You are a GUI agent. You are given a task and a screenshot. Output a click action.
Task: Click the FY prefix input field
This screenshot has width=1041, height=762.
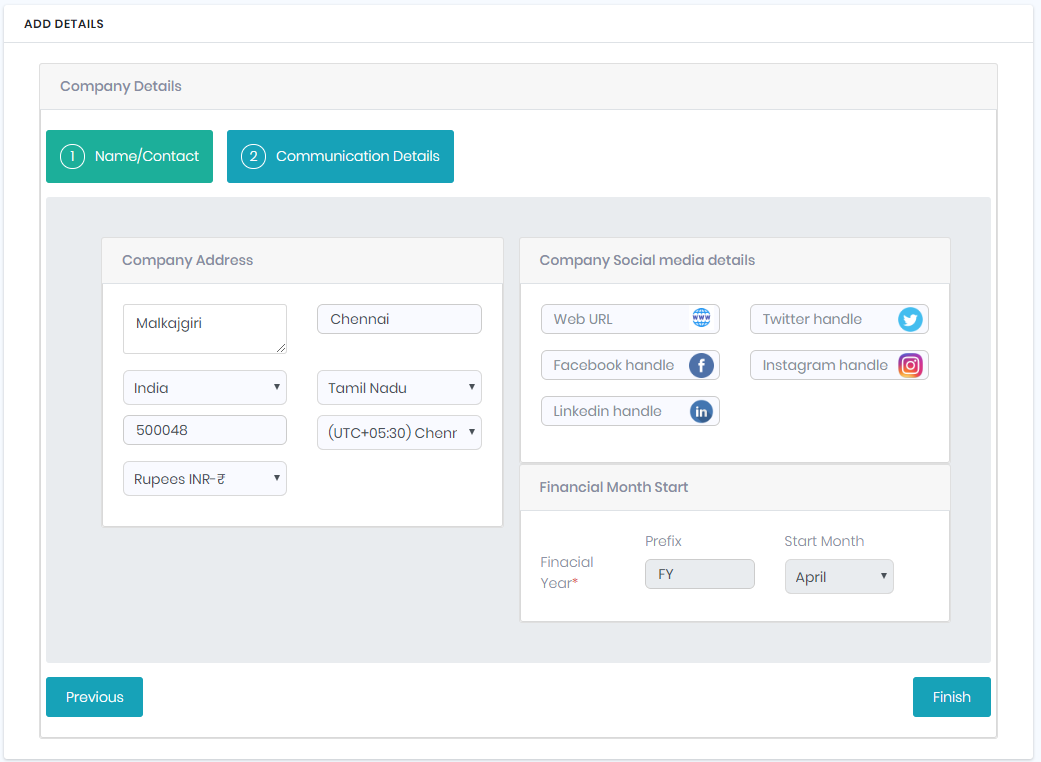tap(699, 574)
